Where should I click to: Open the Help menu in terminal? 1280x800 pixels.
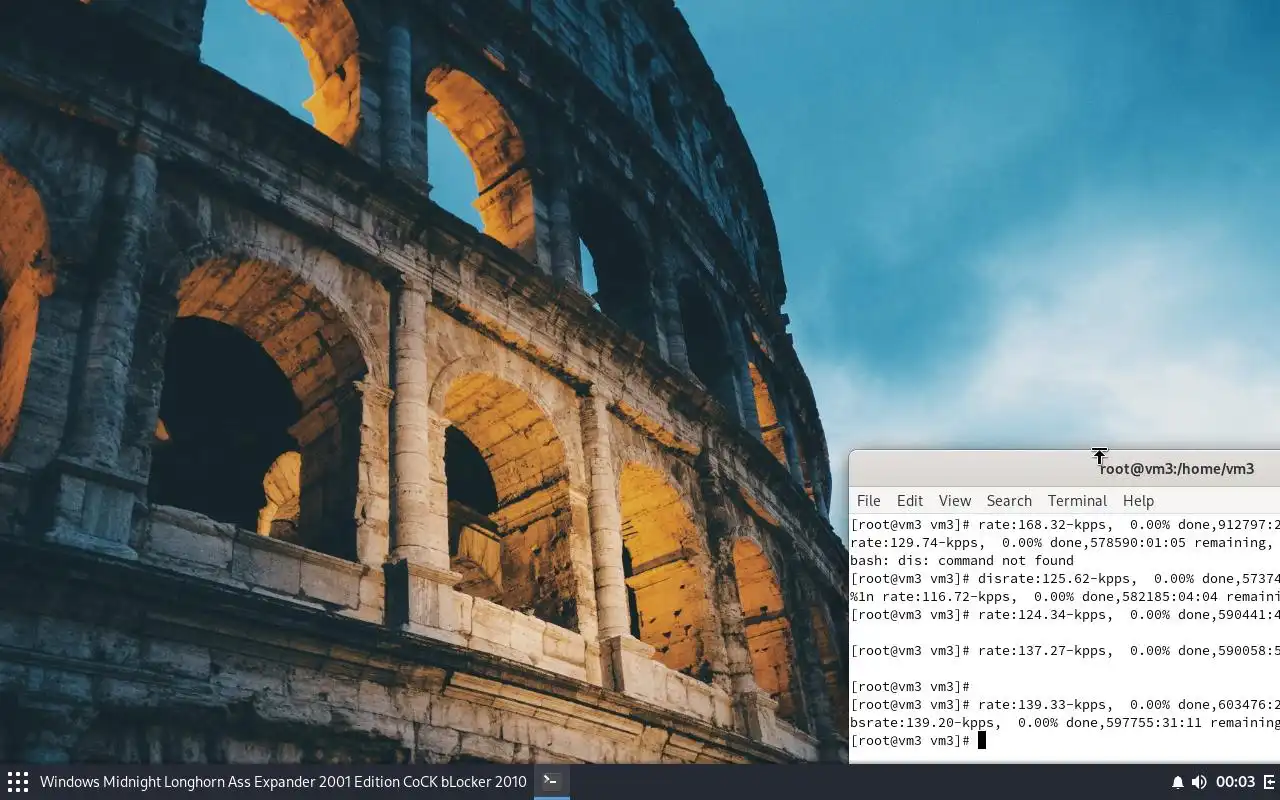tap(1138, 501)
